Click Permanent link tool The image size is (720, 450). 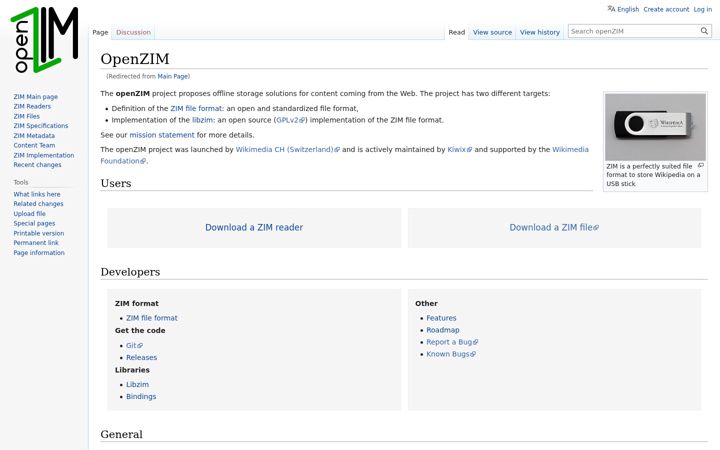pos(36,243)
